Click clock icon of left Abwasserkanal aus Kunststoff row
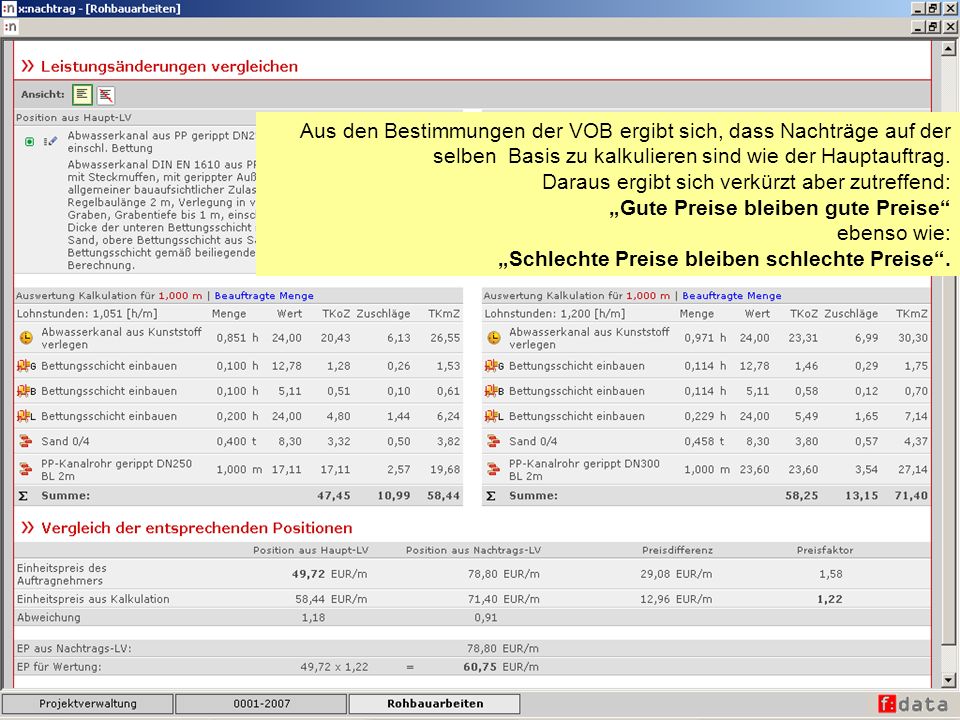Image resolution: width=960 pixels, height=720 pixels. [26, 337]
